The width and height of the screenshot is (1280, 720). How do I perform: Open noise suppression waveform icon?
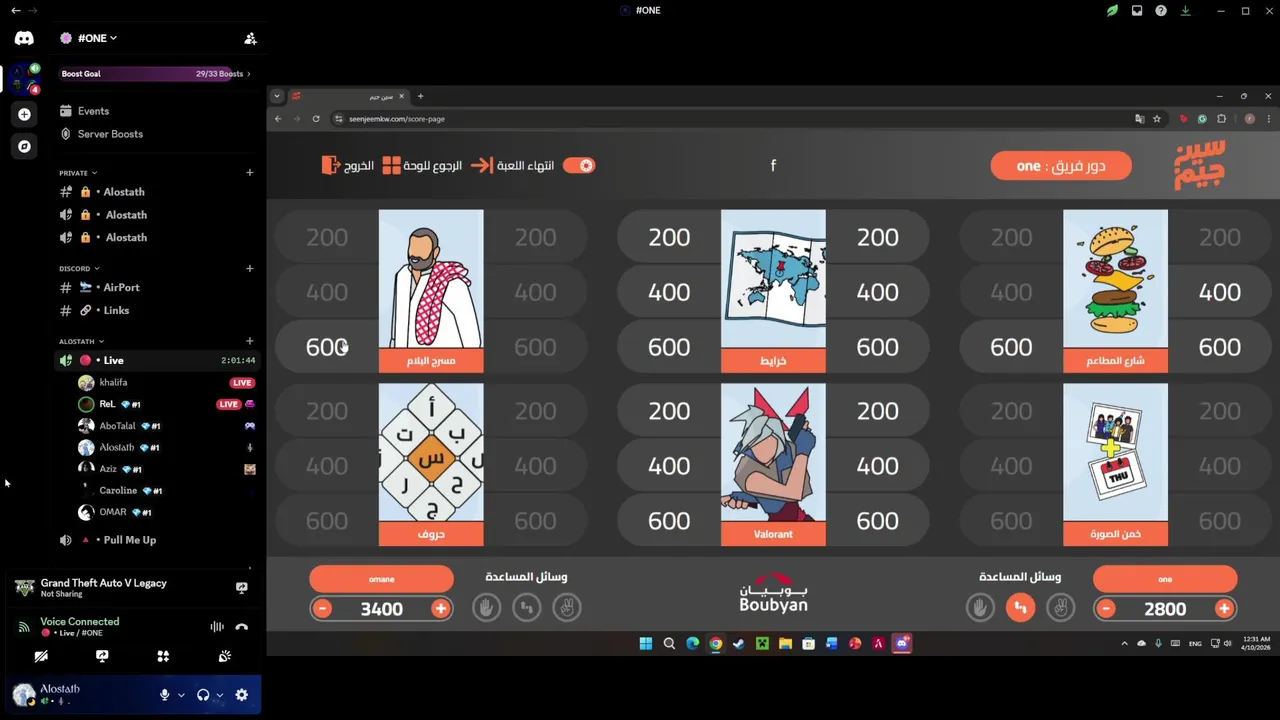tap(216, 627)
